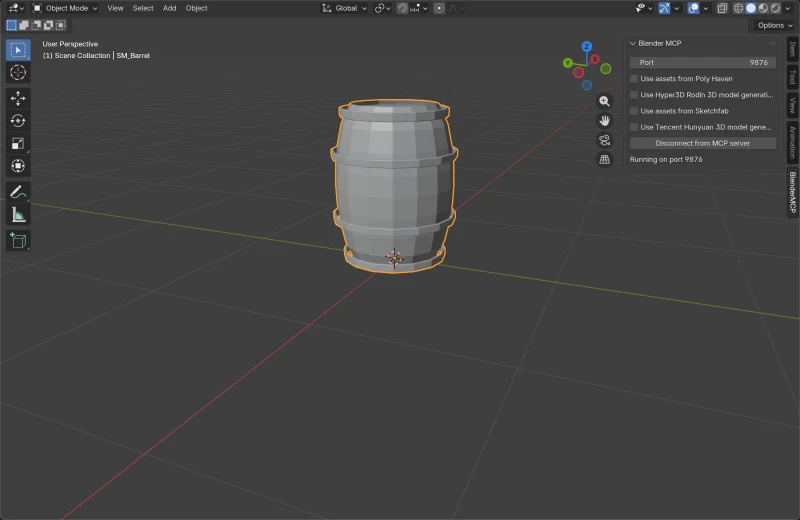Select the Select Box tool

point(18,50)
